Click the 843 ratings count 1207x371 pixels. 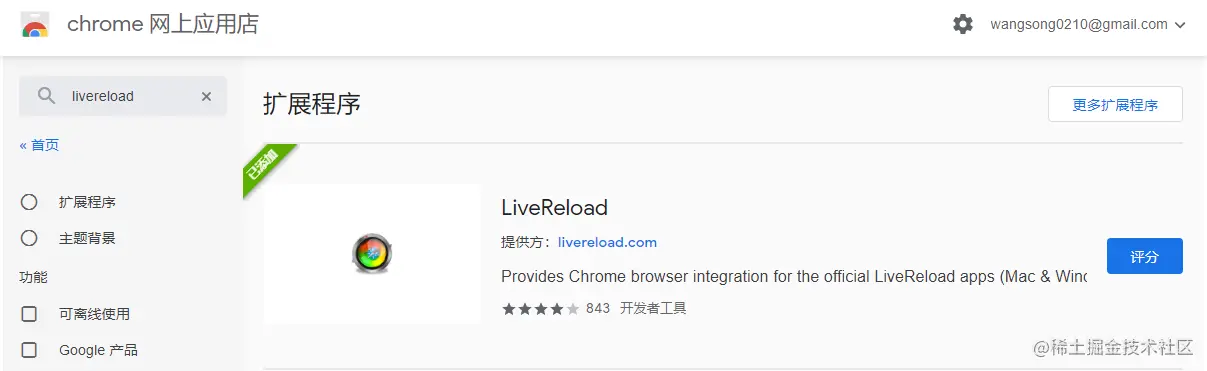pyautogui.click(x=598, y=308)
